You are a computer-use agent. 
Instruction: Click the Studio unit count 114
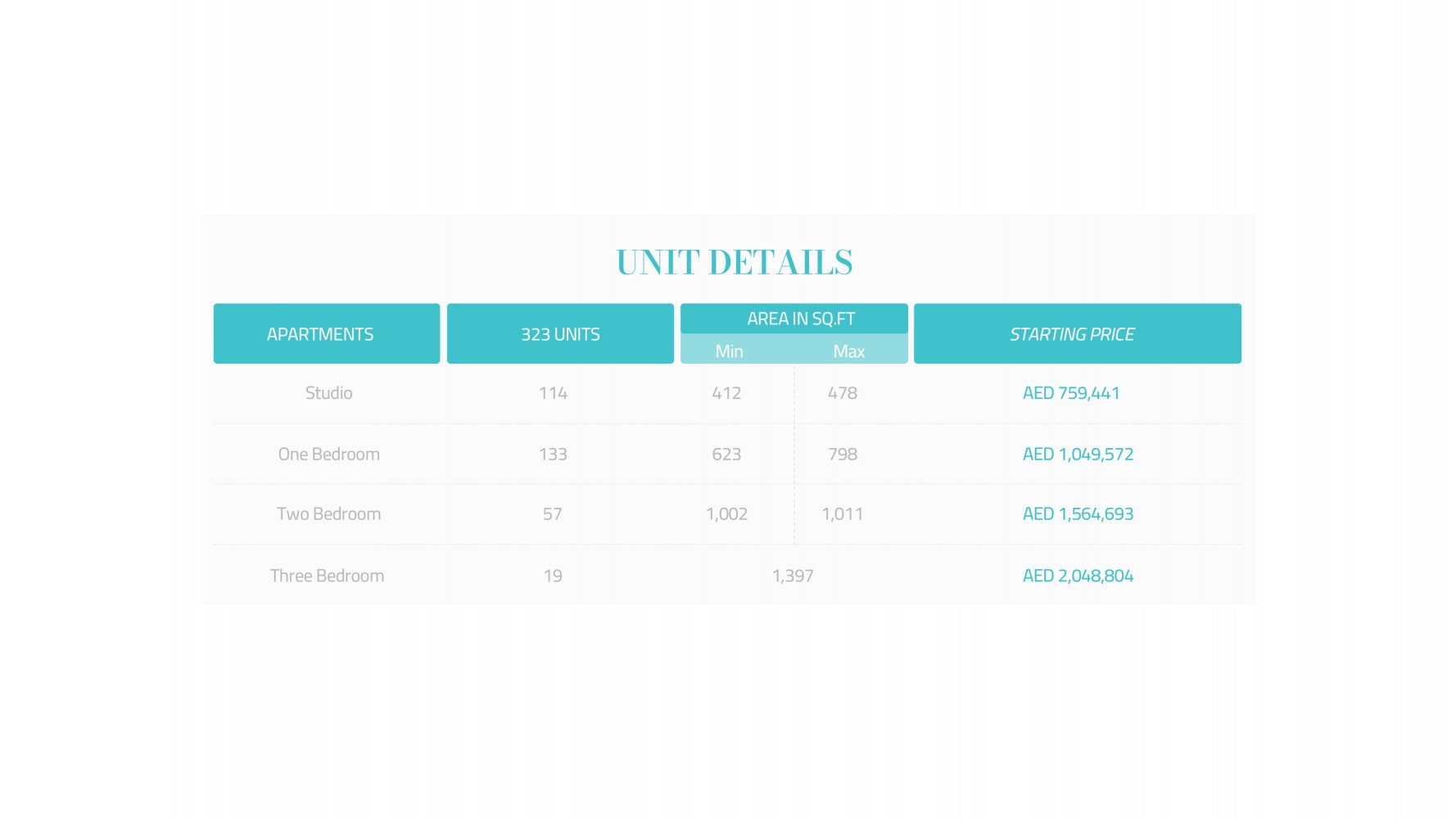[553, 393]
